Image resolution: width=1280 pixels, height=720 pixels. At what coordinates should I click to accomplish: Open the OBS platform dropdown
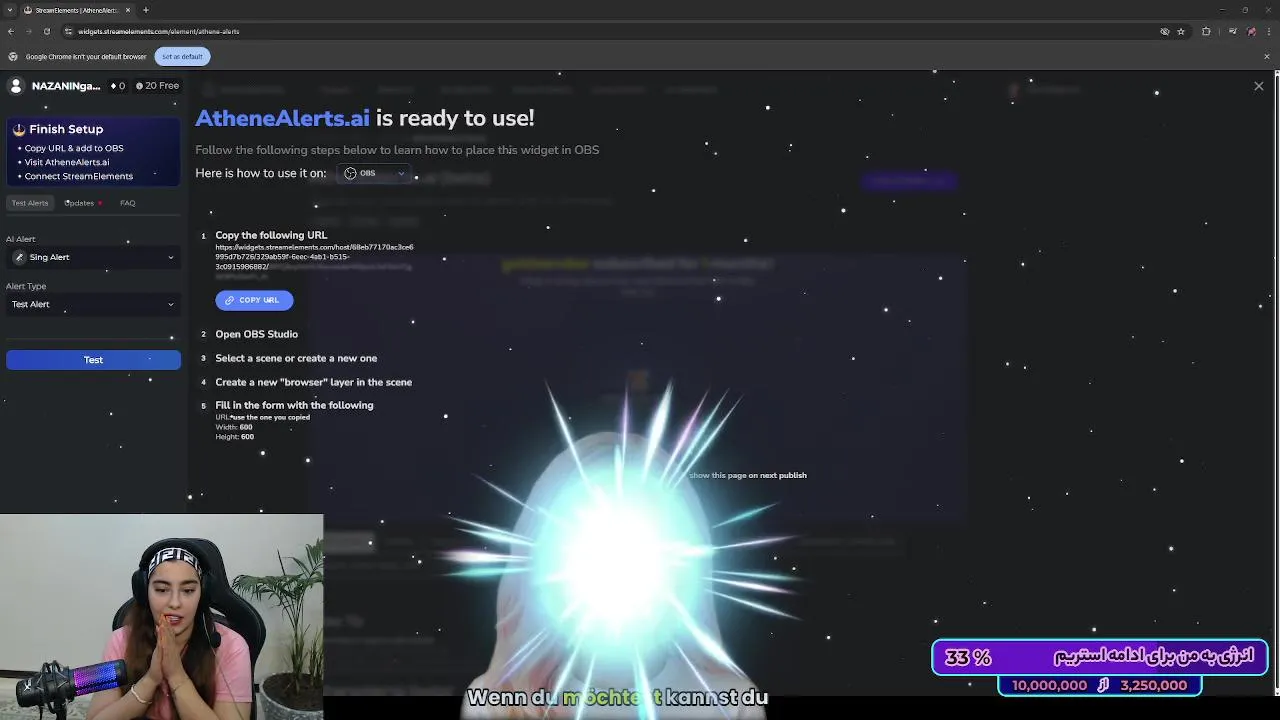(374, 173)
